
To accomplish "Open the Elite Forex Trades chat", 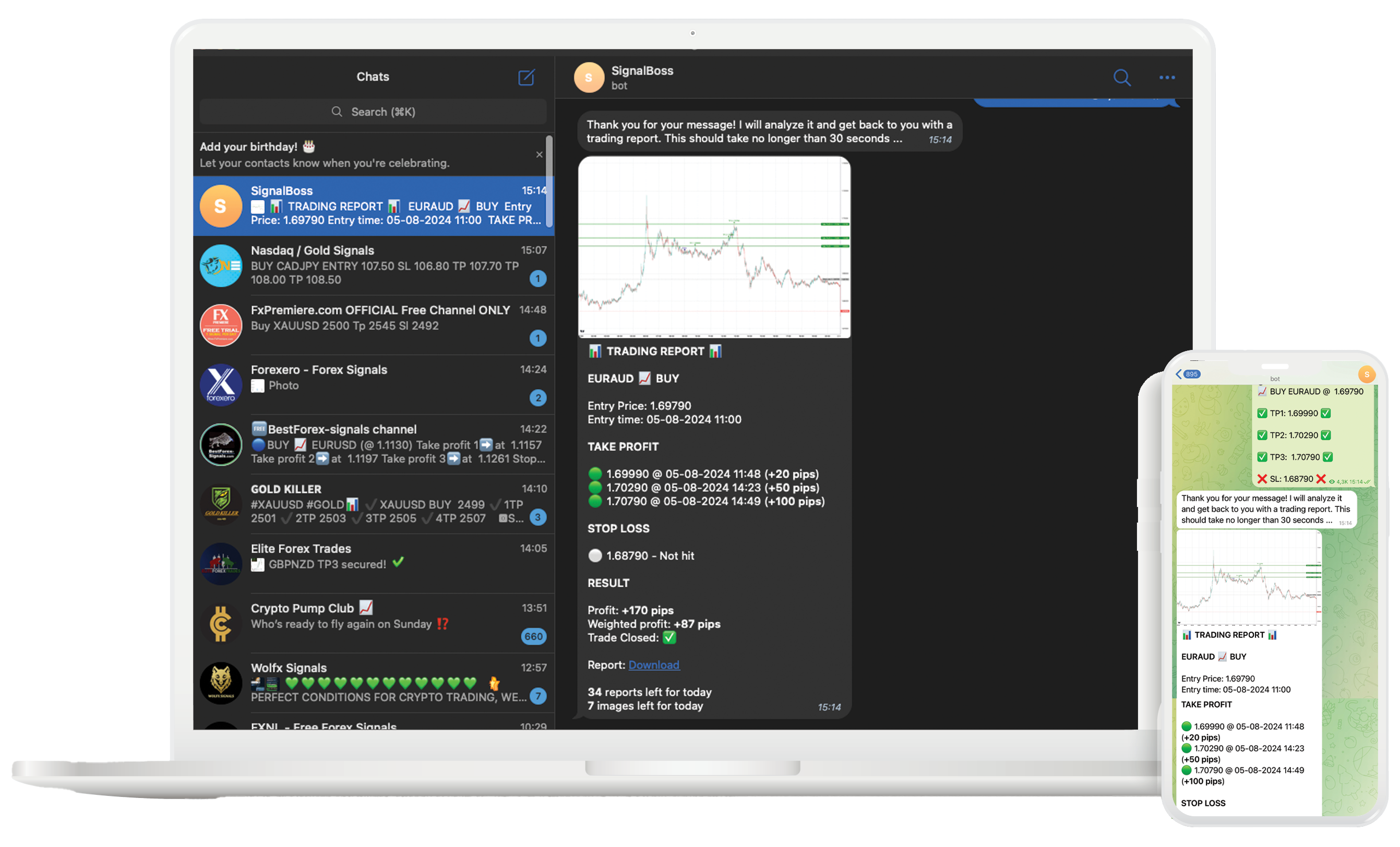I will pos(373,563).
